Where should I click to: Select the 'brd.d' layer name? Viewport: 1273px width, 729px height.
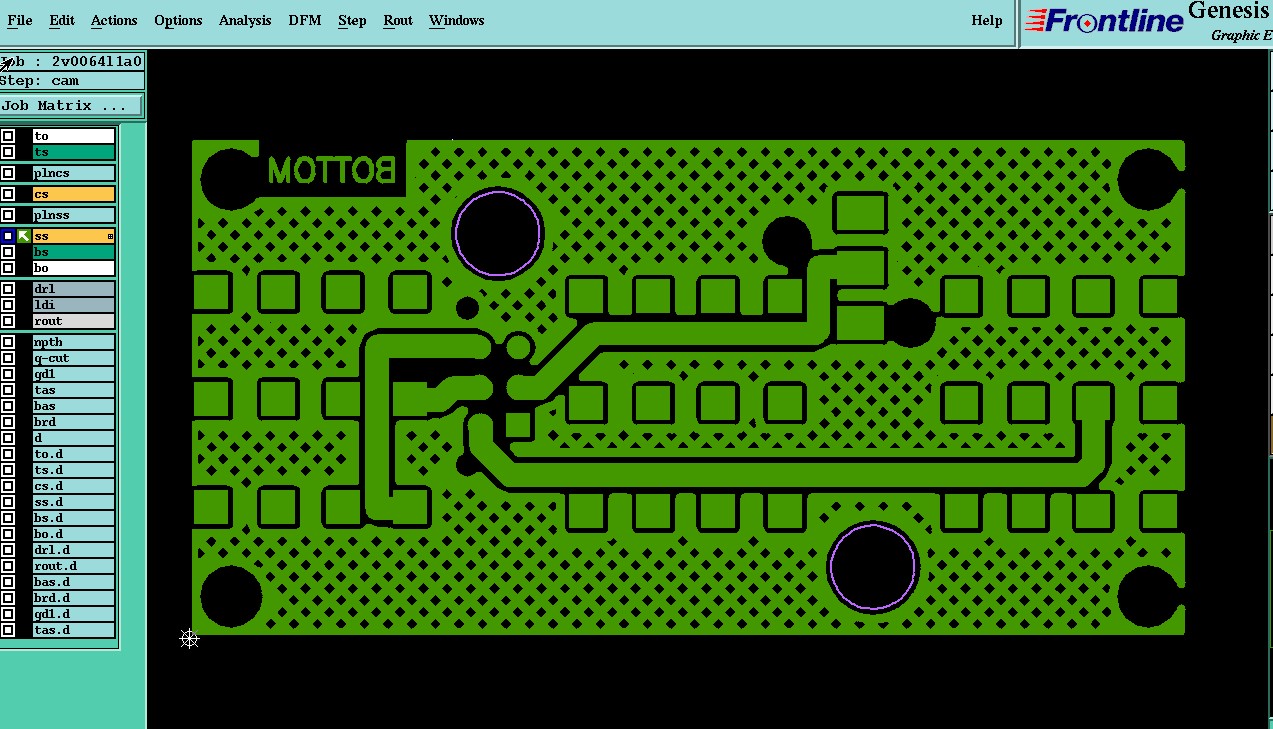click(x=74, y=598)
